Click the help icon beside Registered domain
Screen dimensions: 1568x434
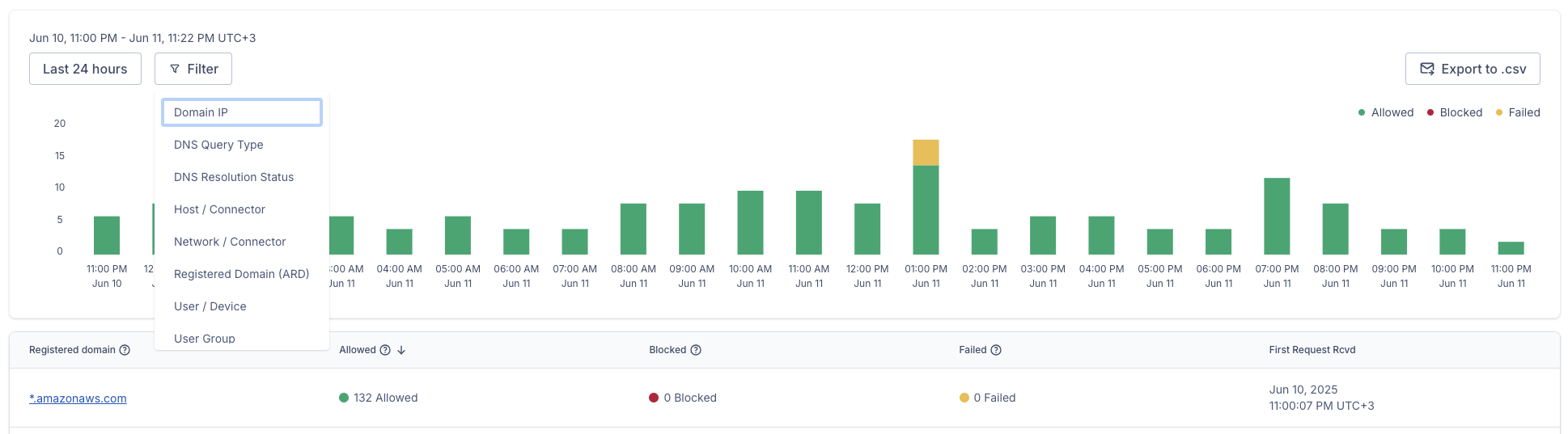tap(125, 350)
